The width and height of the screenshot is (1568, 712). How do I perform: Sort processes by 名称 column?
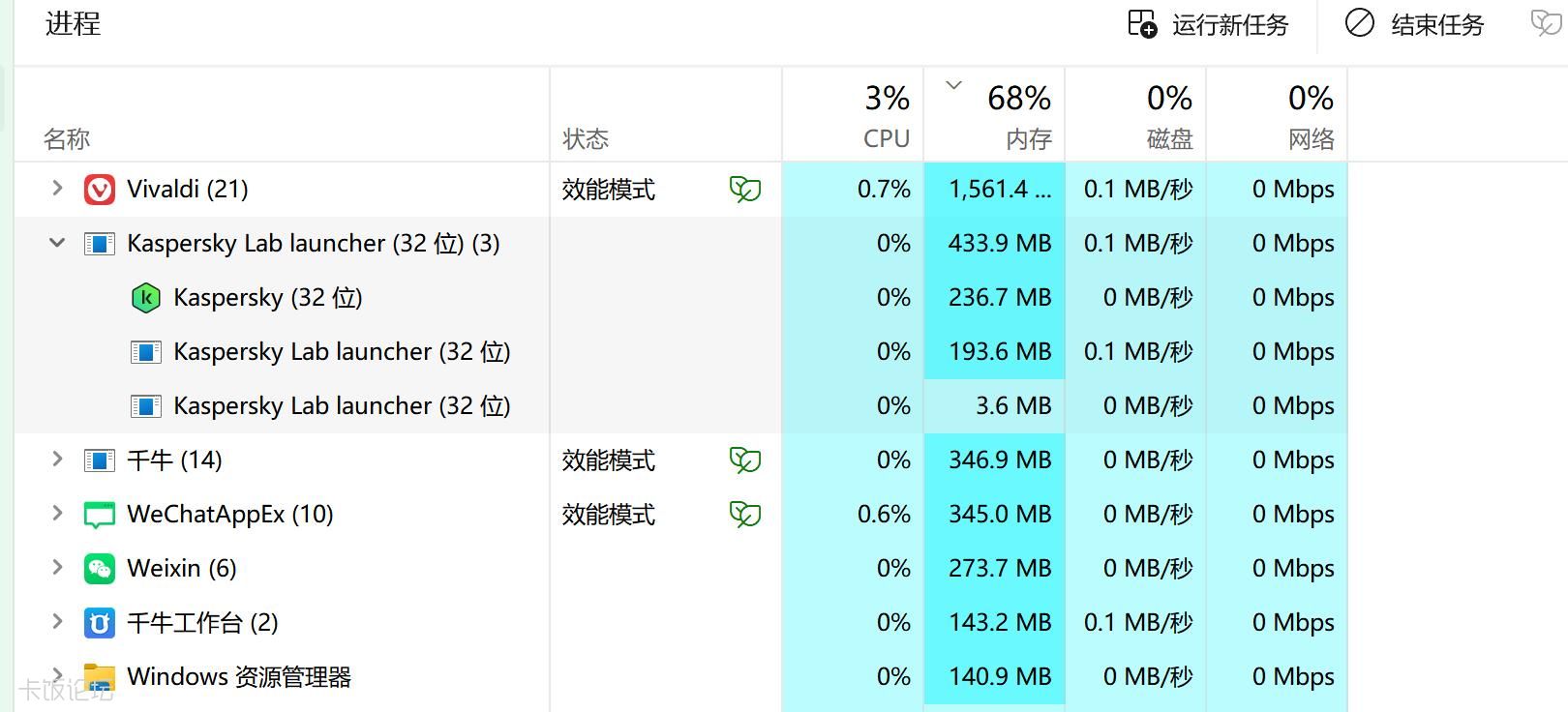tap(282, 114)
